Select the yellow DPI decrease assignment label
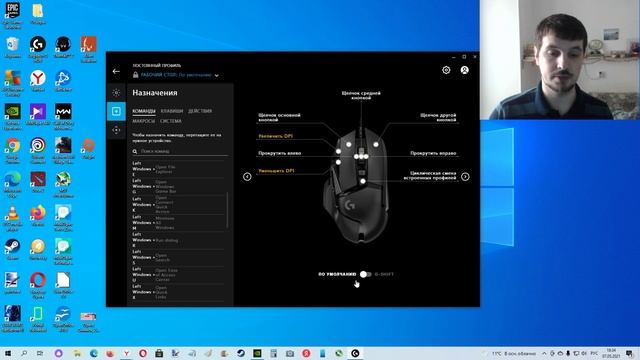Image resolution: width=640 pixels, height=360 pixels. pyautogui.click(x=276, y=171)
